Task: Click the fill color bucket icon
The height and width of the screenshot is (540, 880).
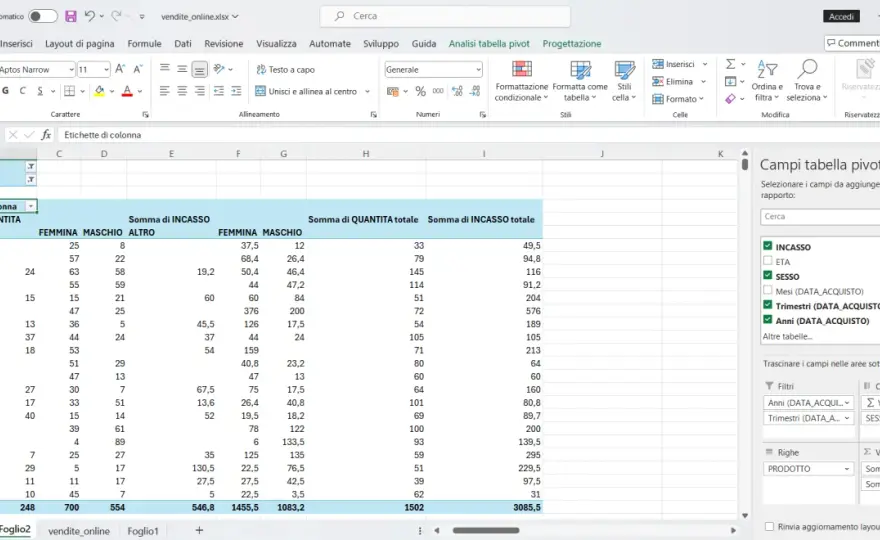Action: click(x=99, y=91)
